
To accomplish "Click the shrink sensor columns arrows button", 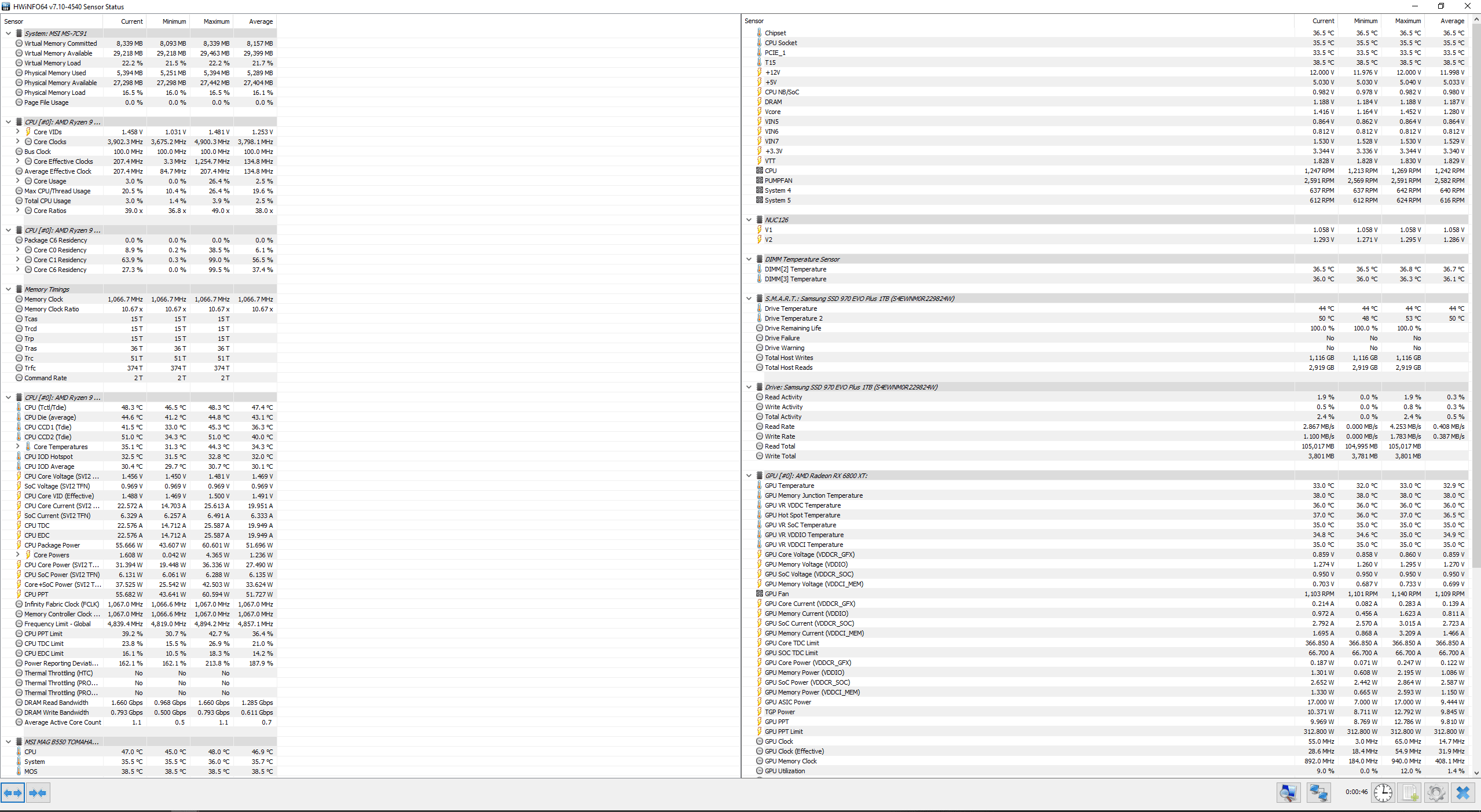I will 38,792.
